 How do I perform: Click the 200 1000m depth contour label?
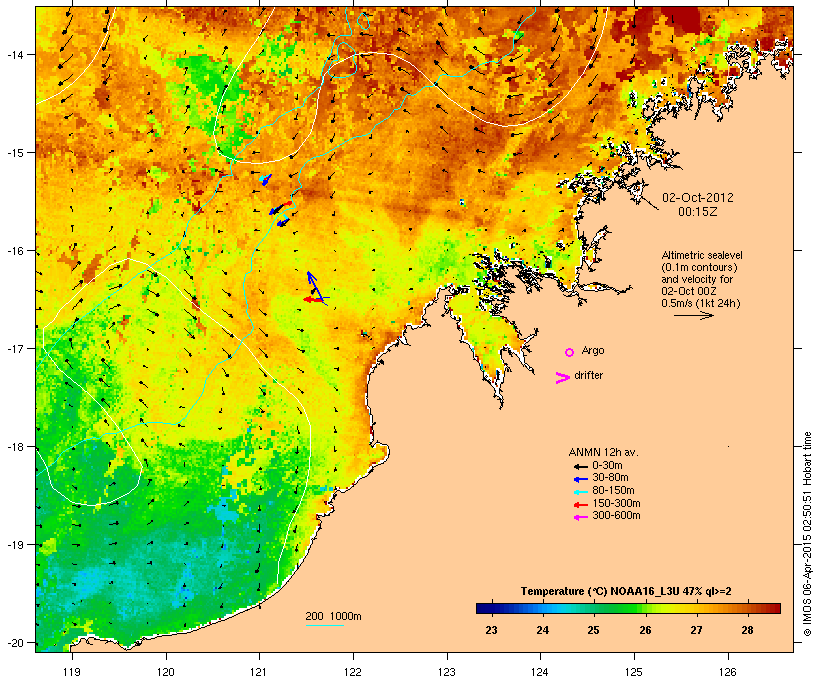point(333,616)
